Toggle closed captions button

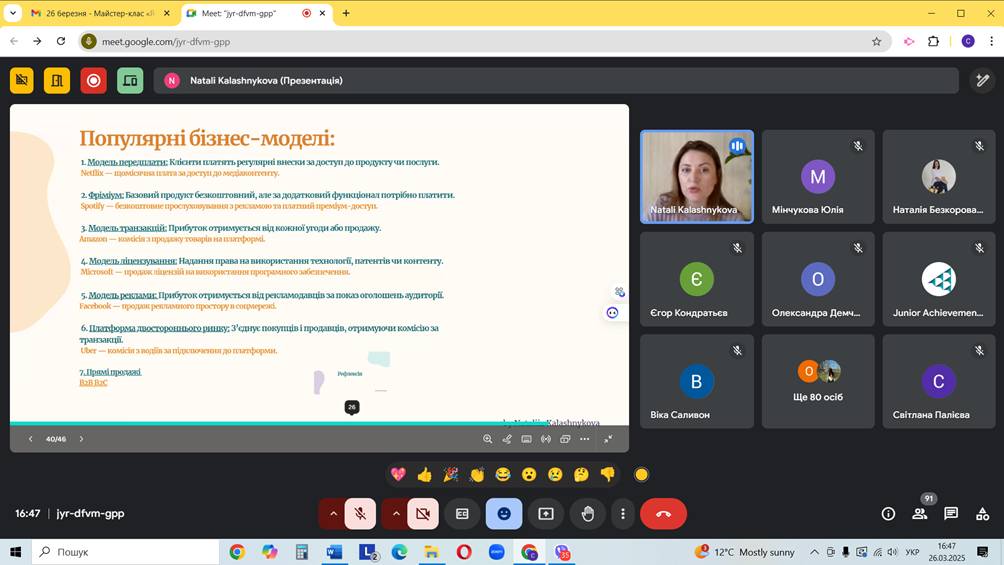point(462,513)
